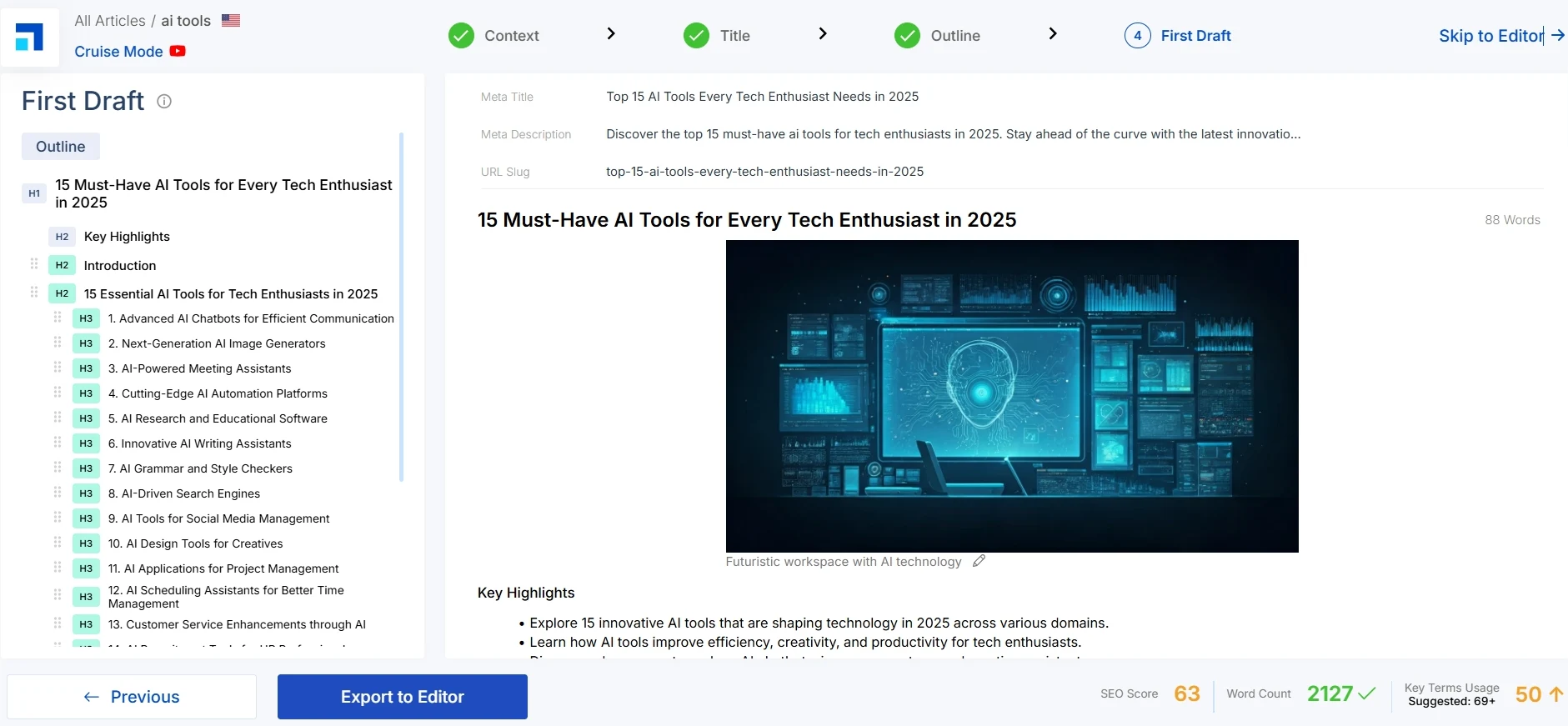Select outline H1 '15 Must-Have AI Tools' heading
The width and height of the screenshot is (1568, 726).
223,193
